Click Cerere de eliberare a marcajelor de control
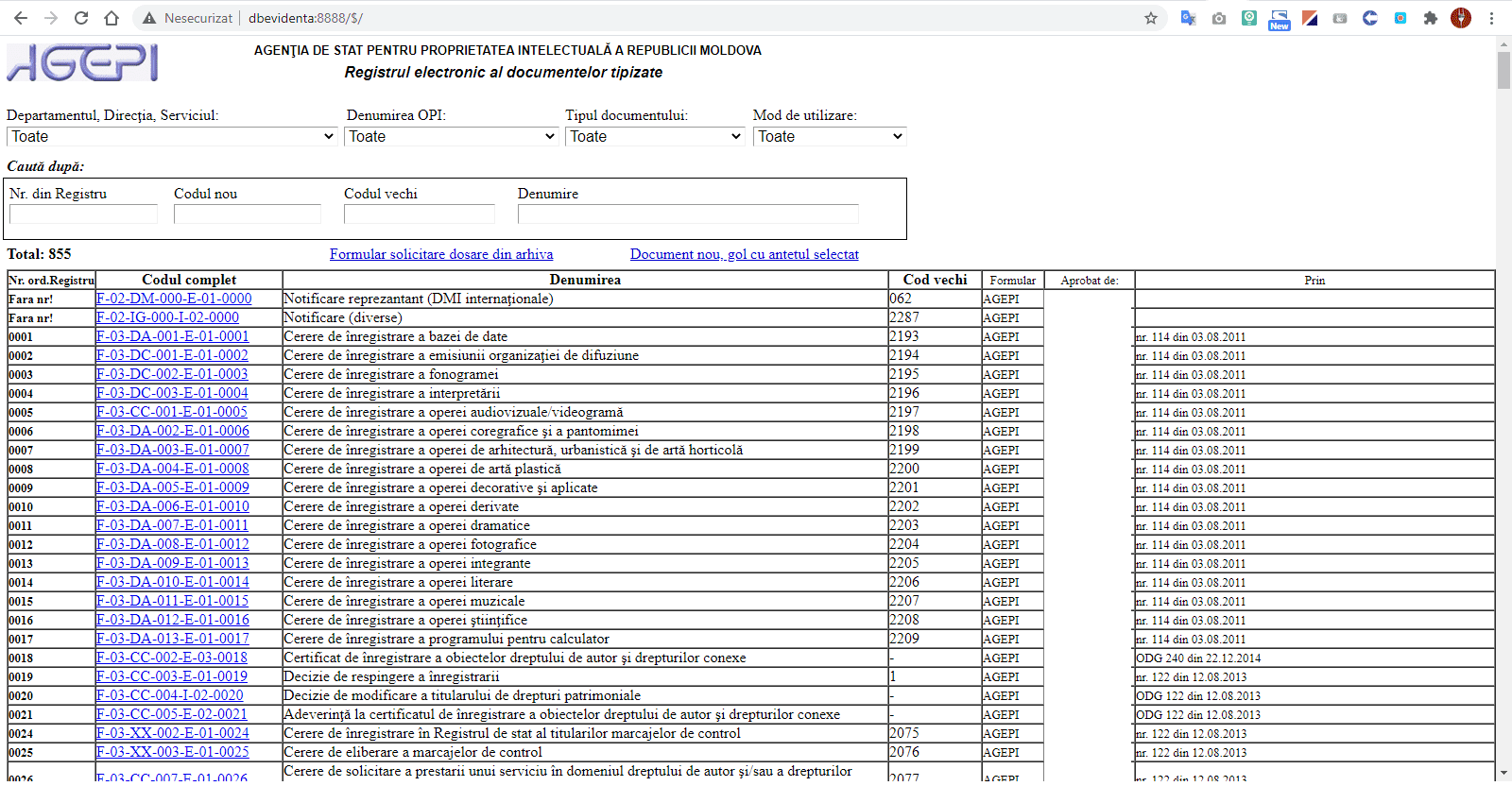Viewport: 1512px width, 786px height. tap(413, 752)
